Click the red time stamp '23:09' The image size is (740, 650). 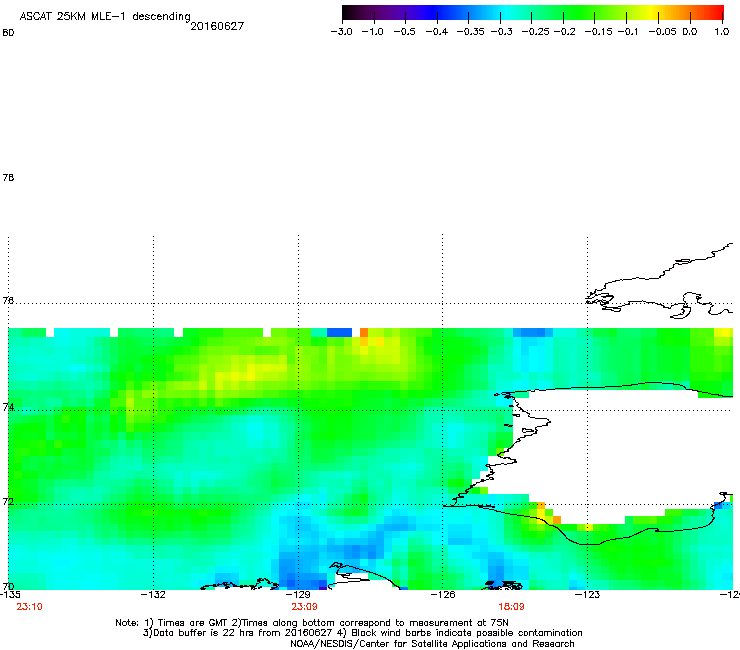[x=304, y=607]
